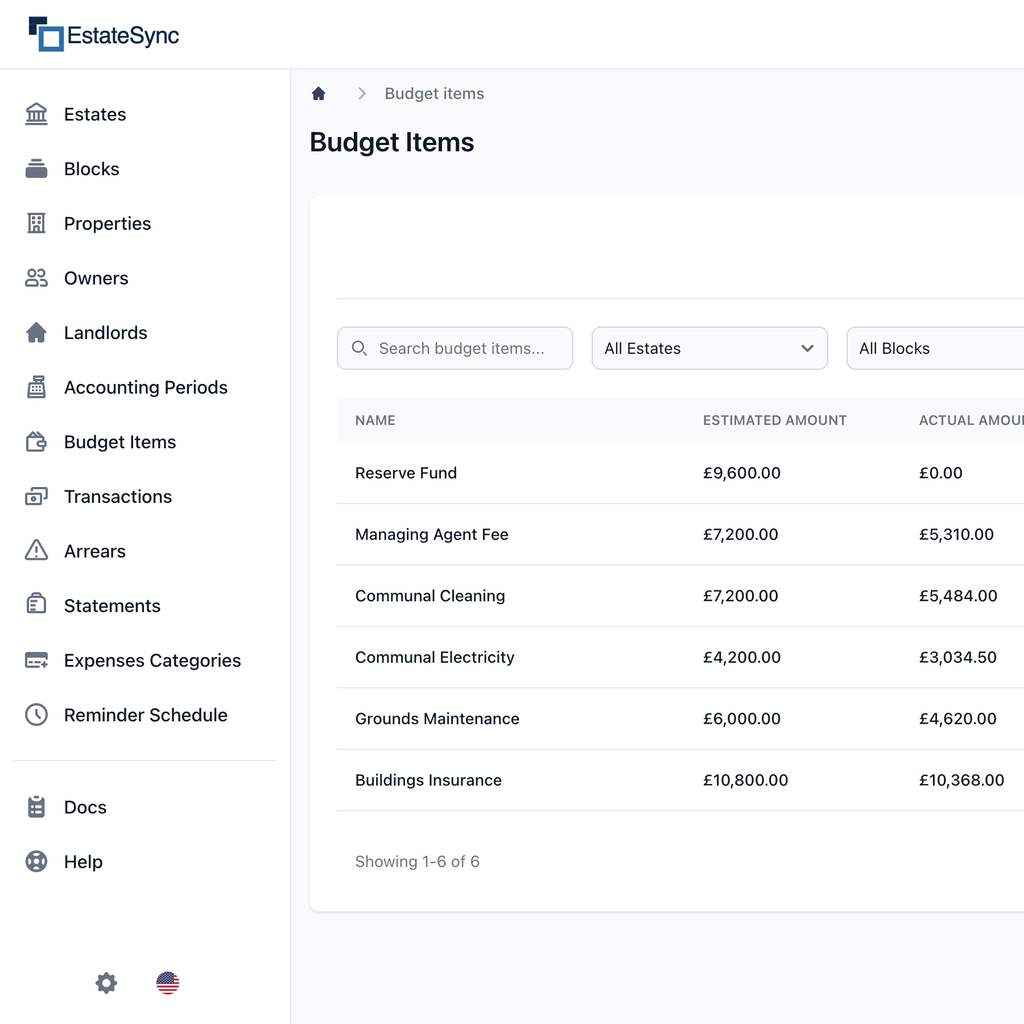Click the £5,484.00 actual amount
The width and height of the screenshot is (1024, 1024).
(959, 596)
